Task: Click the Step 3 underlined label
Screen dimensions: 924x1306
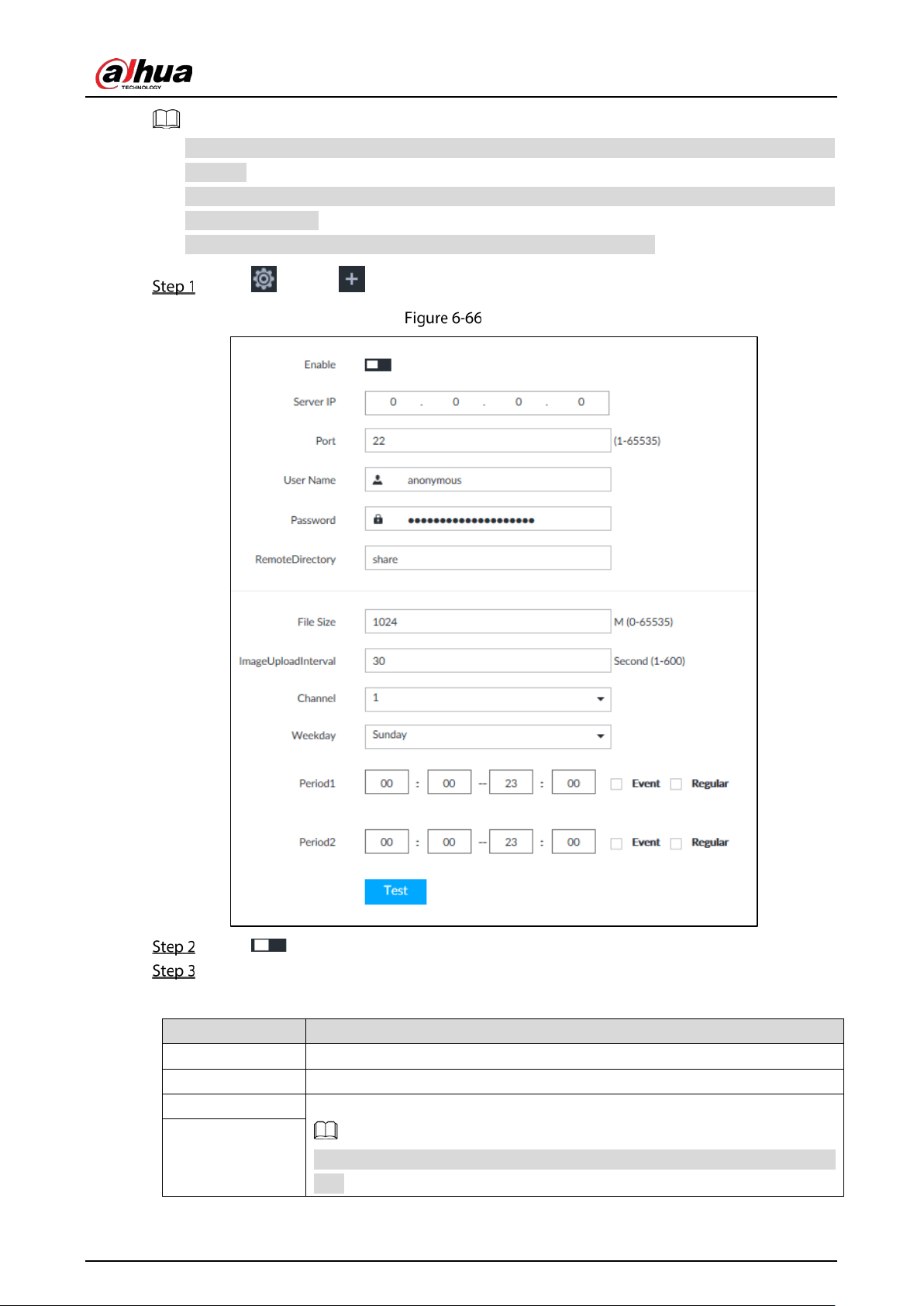Action: 174,971
